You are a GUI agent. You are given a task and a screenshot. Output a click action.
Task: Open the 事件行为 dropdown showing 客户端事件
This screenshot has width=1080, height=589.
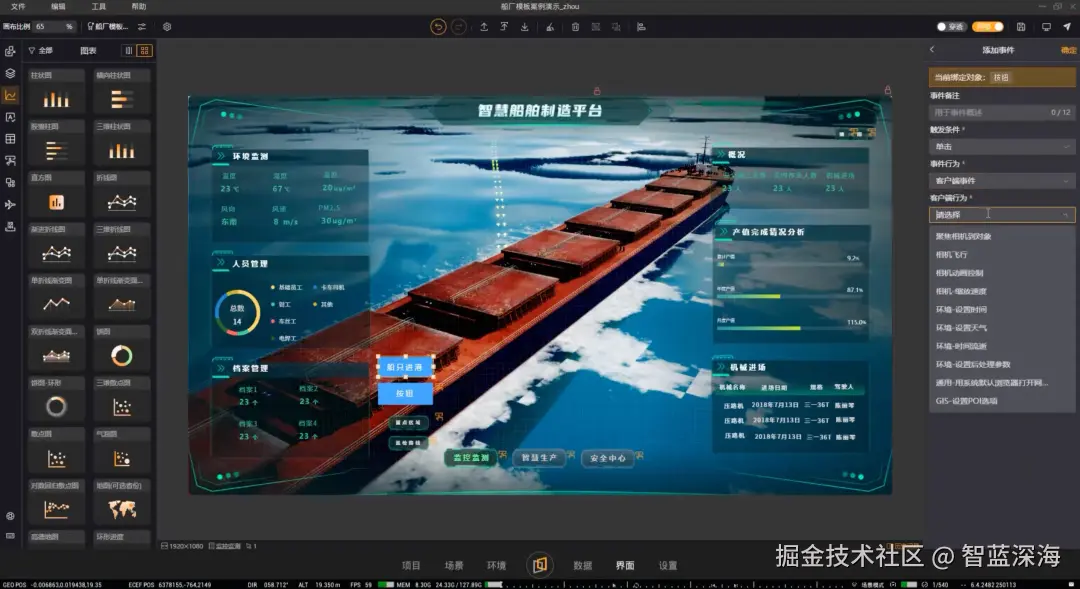click(x=1000, y=178)
